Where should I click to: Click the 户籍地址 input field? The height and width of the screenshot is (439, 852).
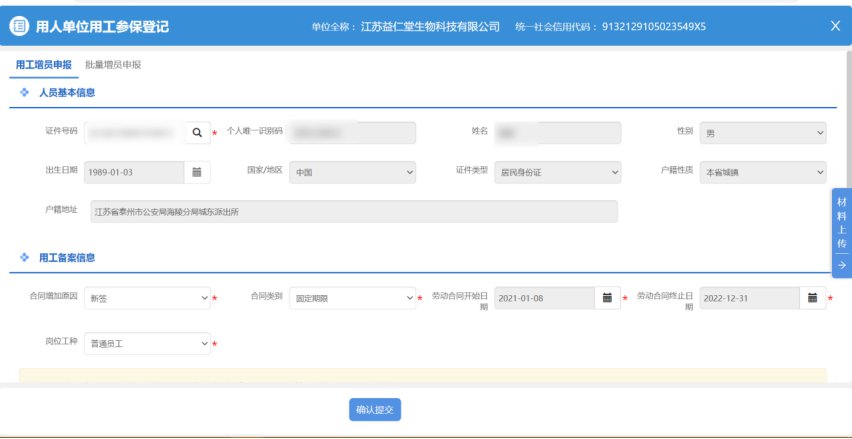click(x=351, y=212)
